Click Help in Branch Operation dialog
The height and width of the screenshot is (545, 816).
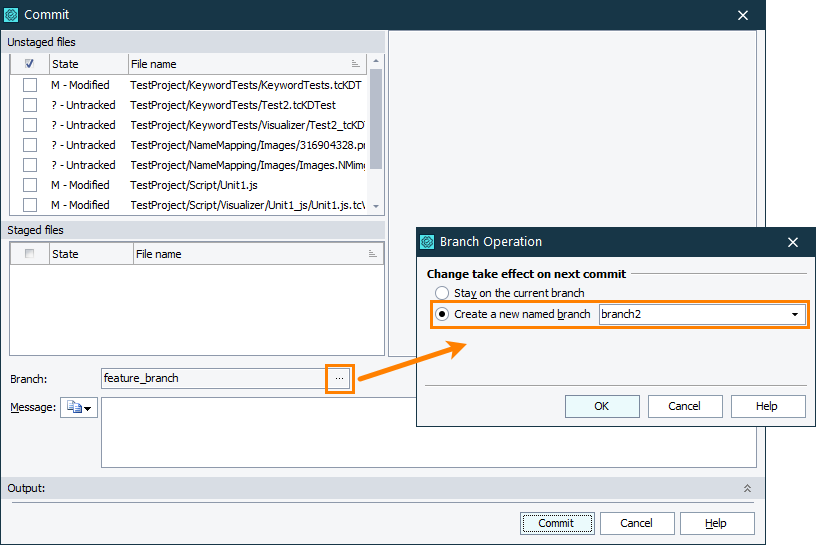coord(768,407)
